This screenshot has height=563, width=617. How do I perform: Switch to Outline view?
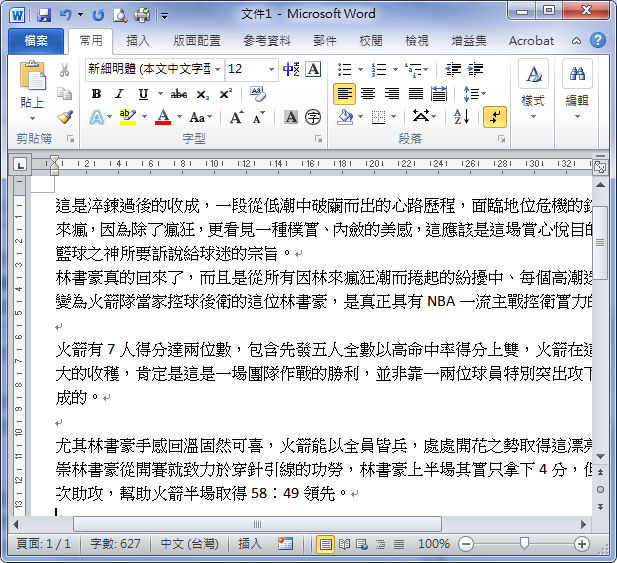click(380, 544)
